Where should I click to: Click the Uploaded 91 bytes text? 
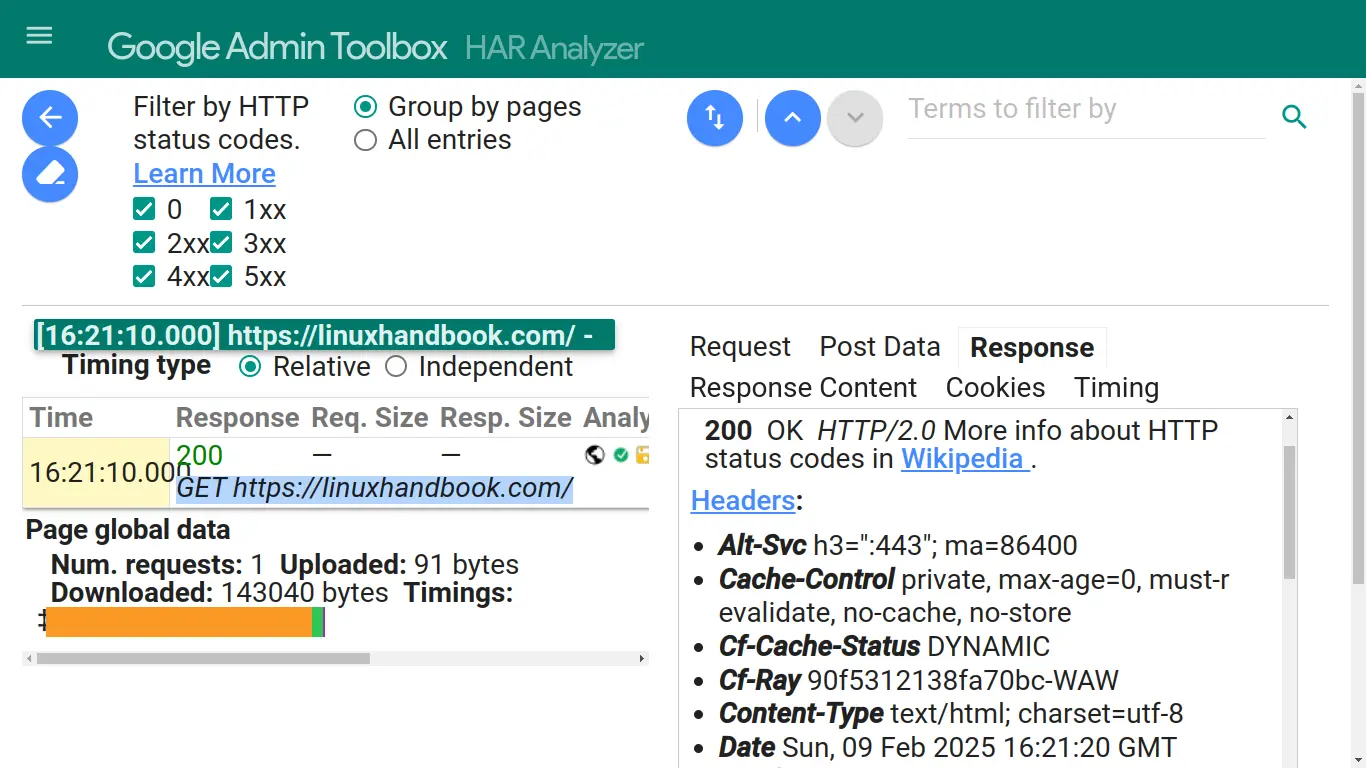[400, 564]
